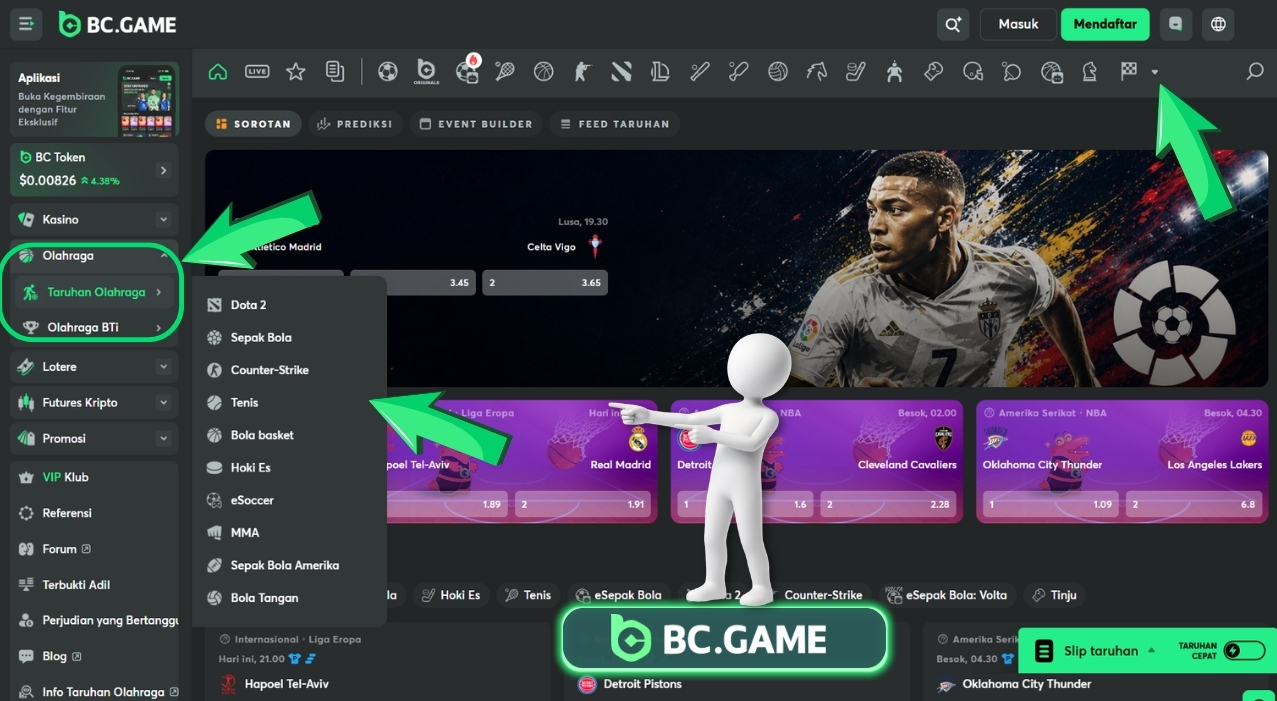Open favorites star icon in sports bar

pyautogui.click(x=296, y=71)
